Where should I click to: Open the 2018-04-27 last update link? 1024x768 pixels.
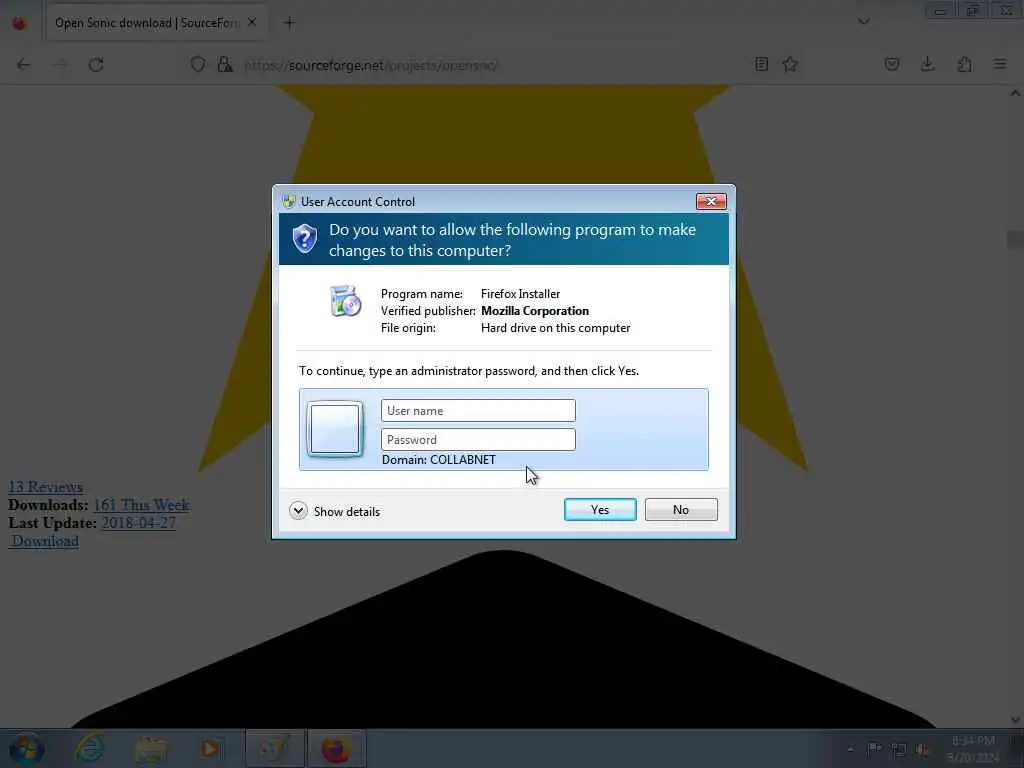138,522
